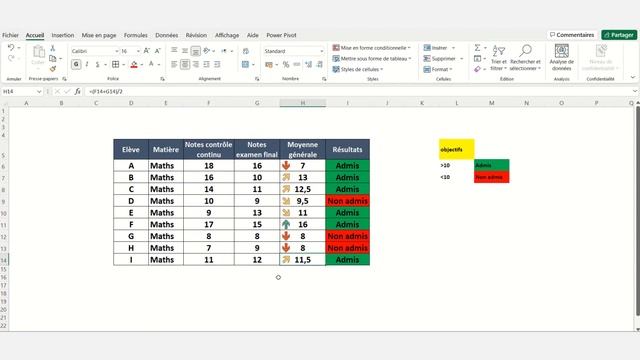Open Mise en forme conditionnelle menu
The image size is (640, 360).
pyautogui.click(x=371, y=48)
